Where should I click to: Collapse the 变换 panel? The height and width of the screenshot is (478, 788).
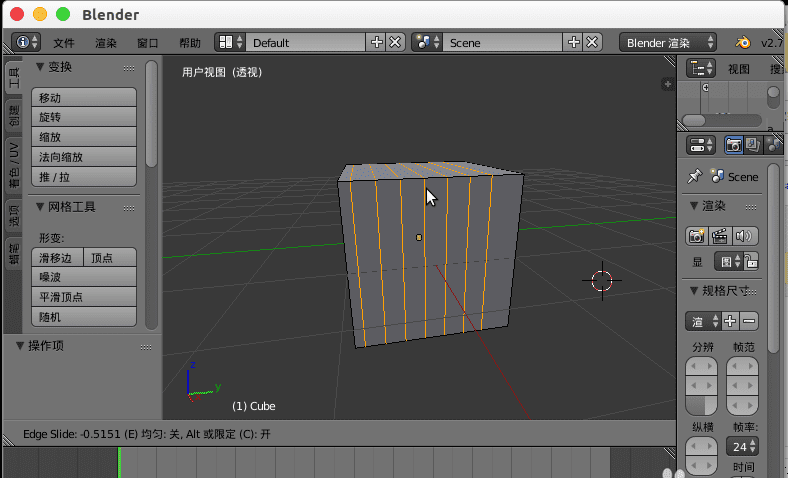(40, 67)
